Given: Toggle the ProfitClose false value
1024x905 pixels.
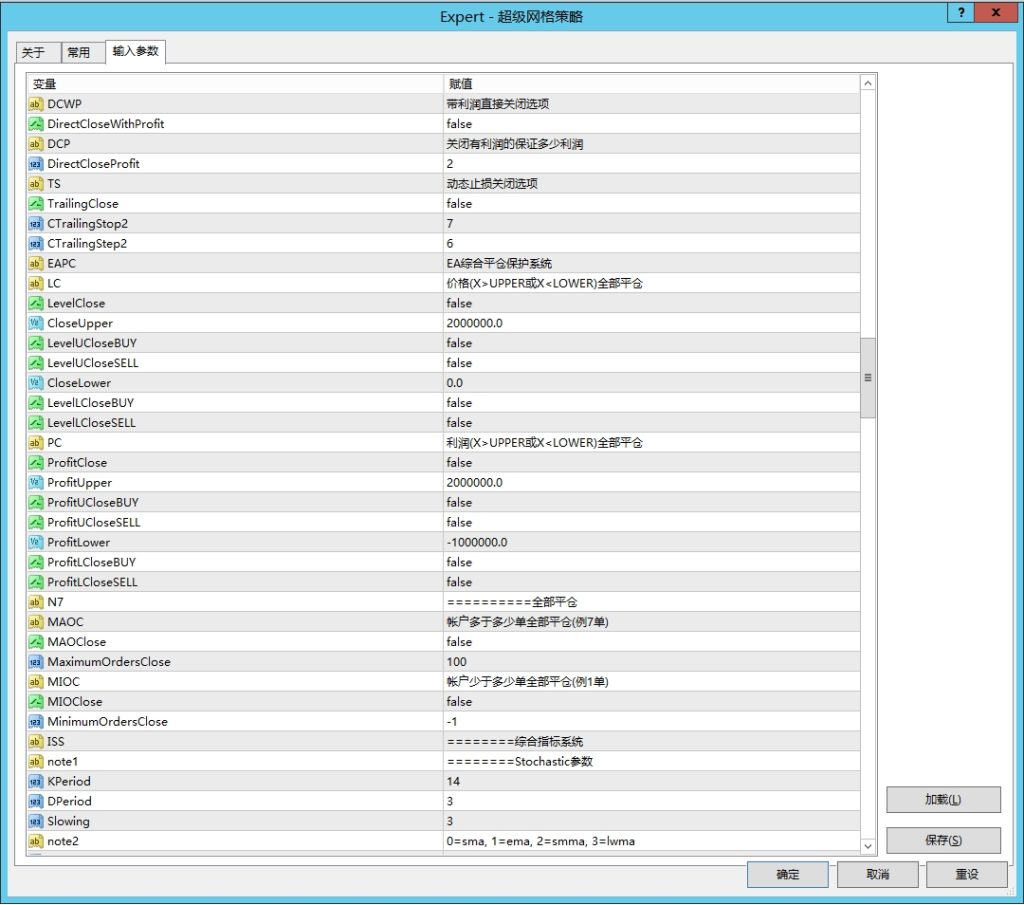Looking at the screenshot, I should pos(460,463).
